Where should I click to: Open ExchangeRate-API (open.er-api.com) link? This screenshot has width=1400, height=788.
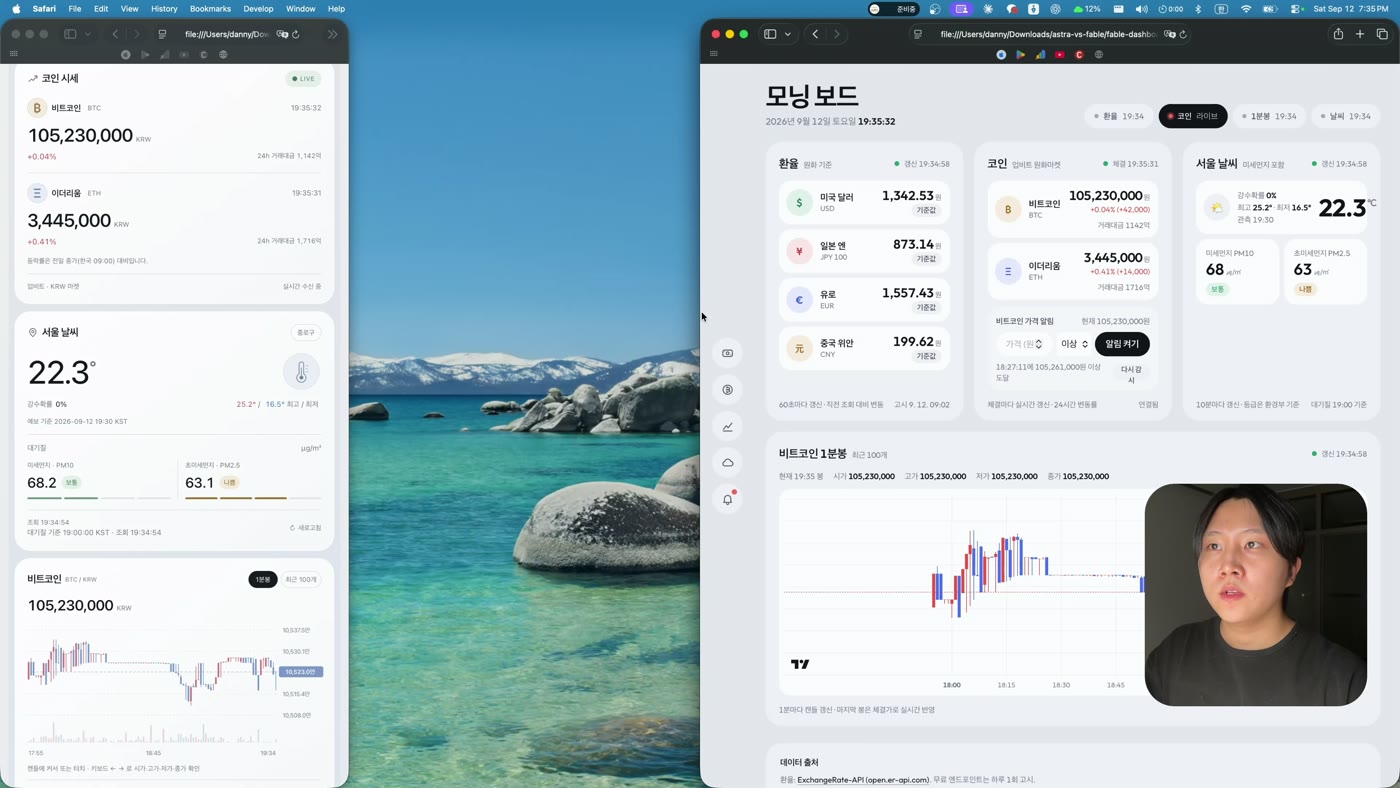click(863, 780)
